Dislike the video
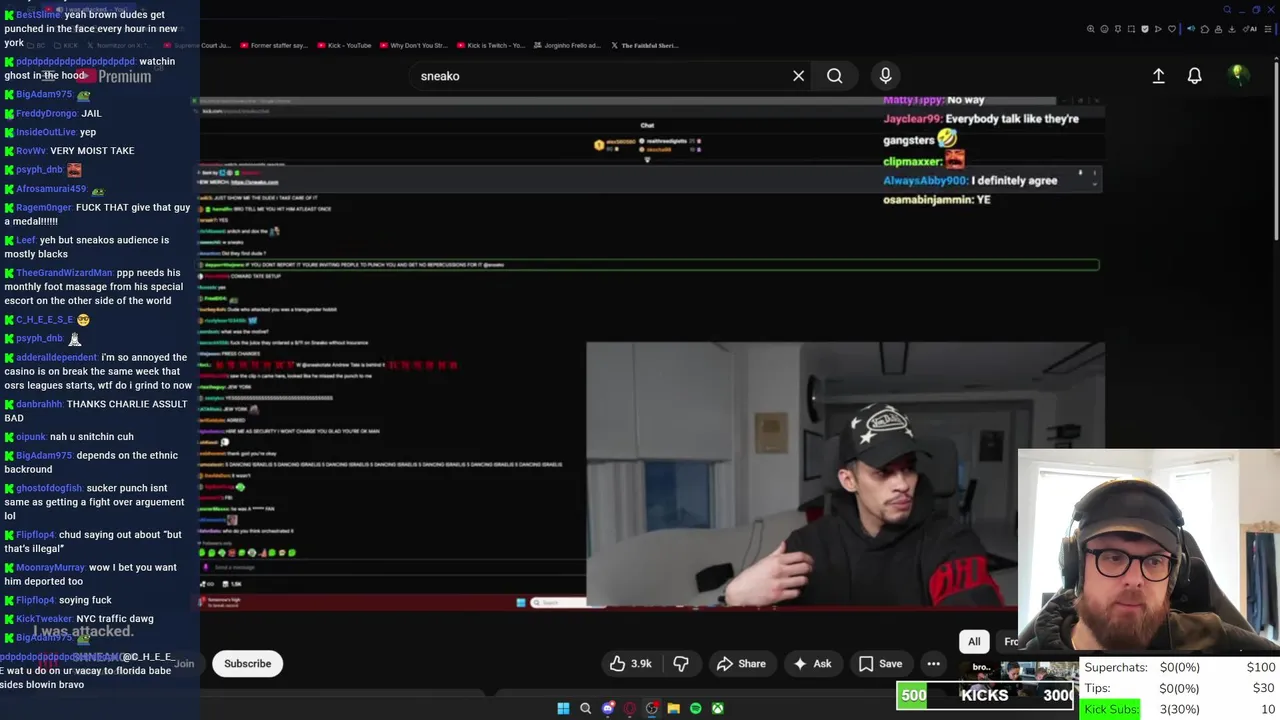Image resolution: width=1280 pixels, height=720 pixels. click(681, 664)
